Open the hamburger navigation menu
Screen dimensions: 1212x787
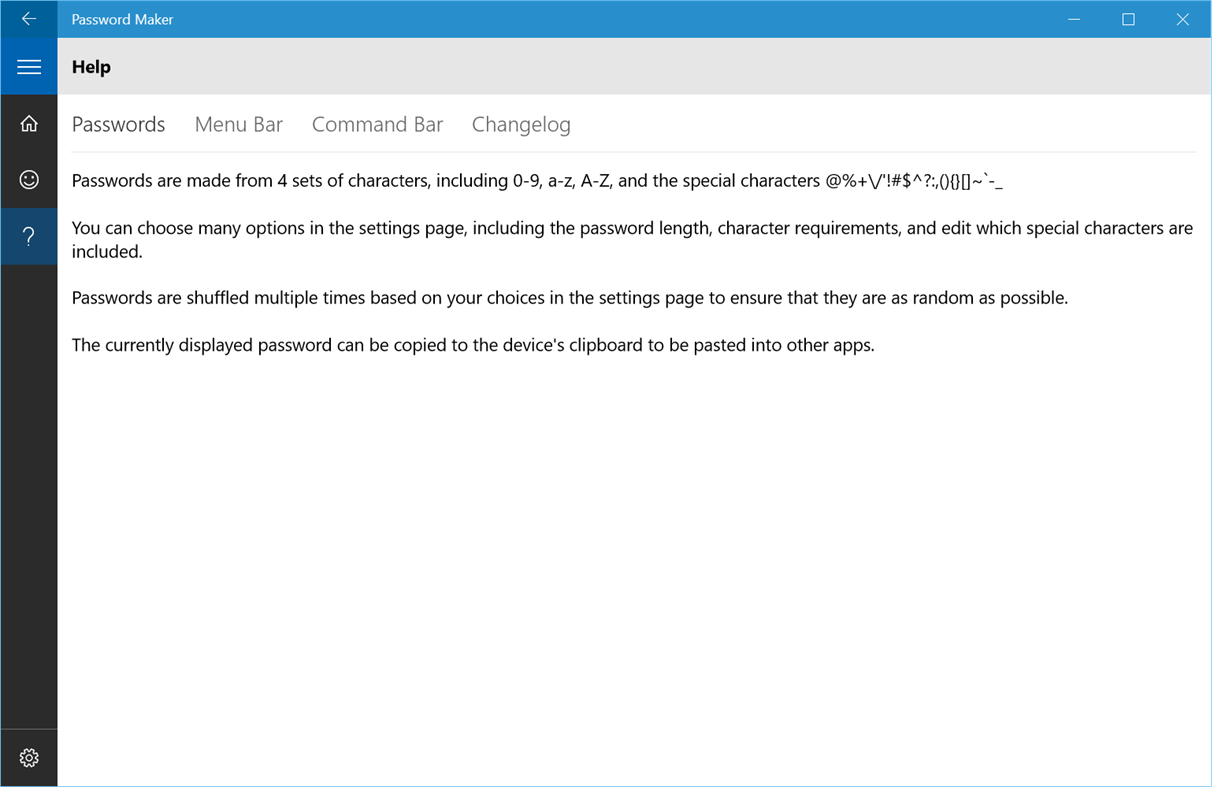tap(29, 67)
